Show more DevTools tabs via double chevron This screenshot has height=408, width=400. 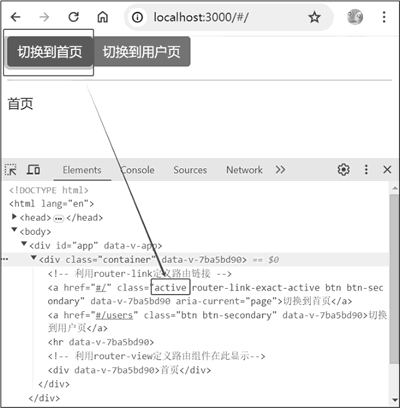[x=280, y=170]
